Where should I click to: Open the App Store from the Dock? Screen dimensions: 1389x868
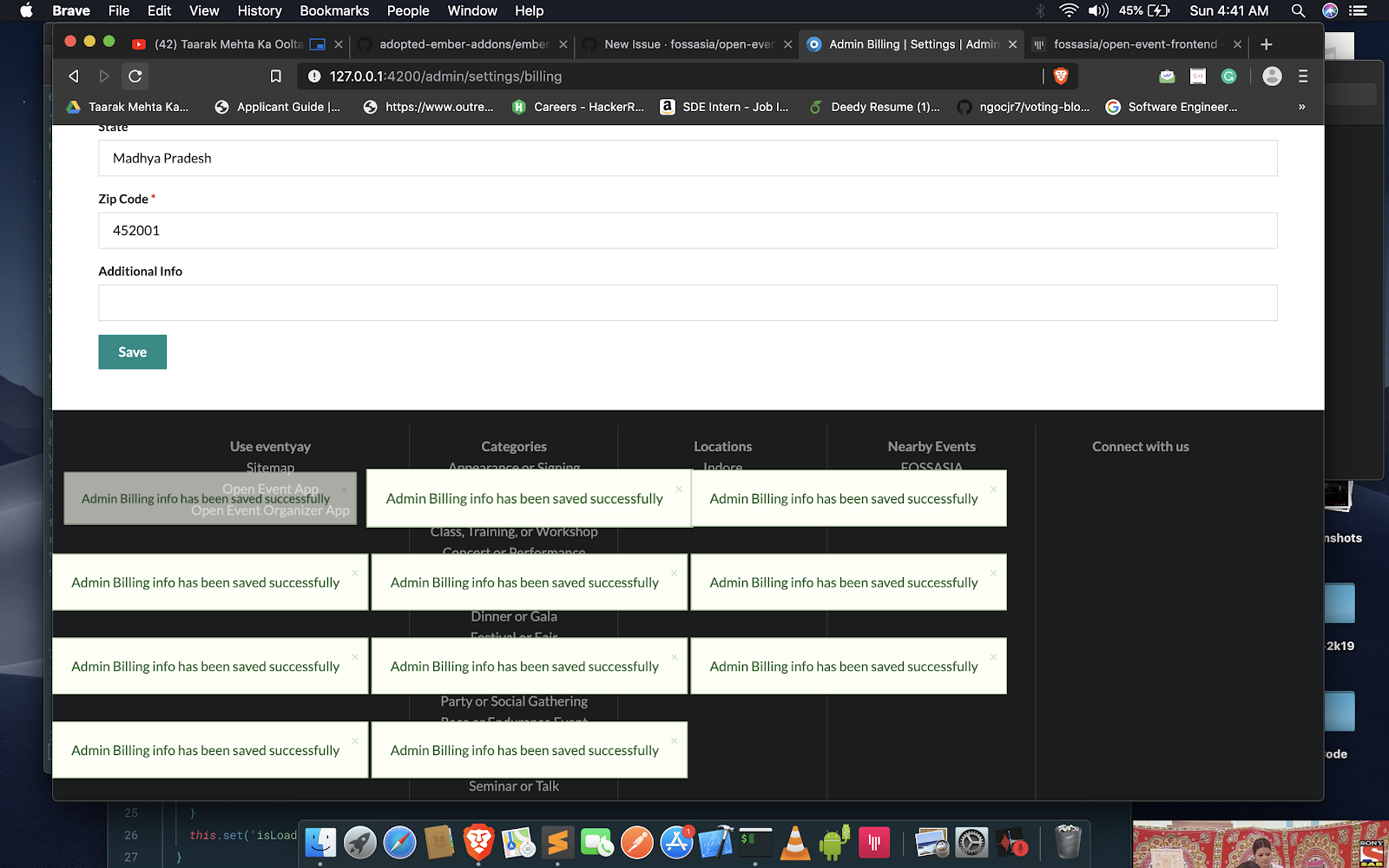coord(676,842)
